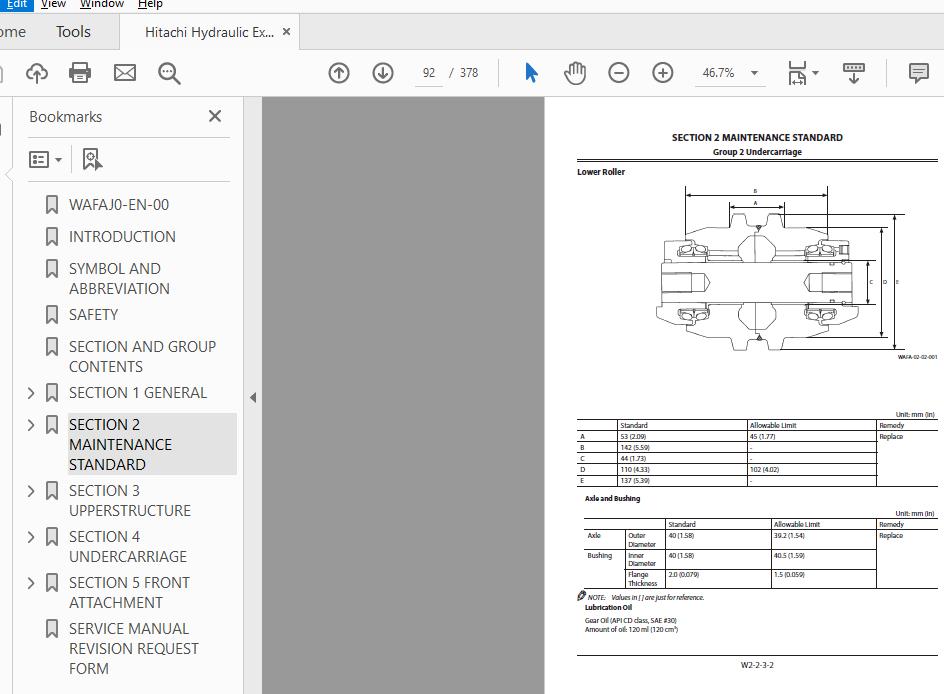Expand SECTION 1 GENERAL bookmark

[31, 393]
